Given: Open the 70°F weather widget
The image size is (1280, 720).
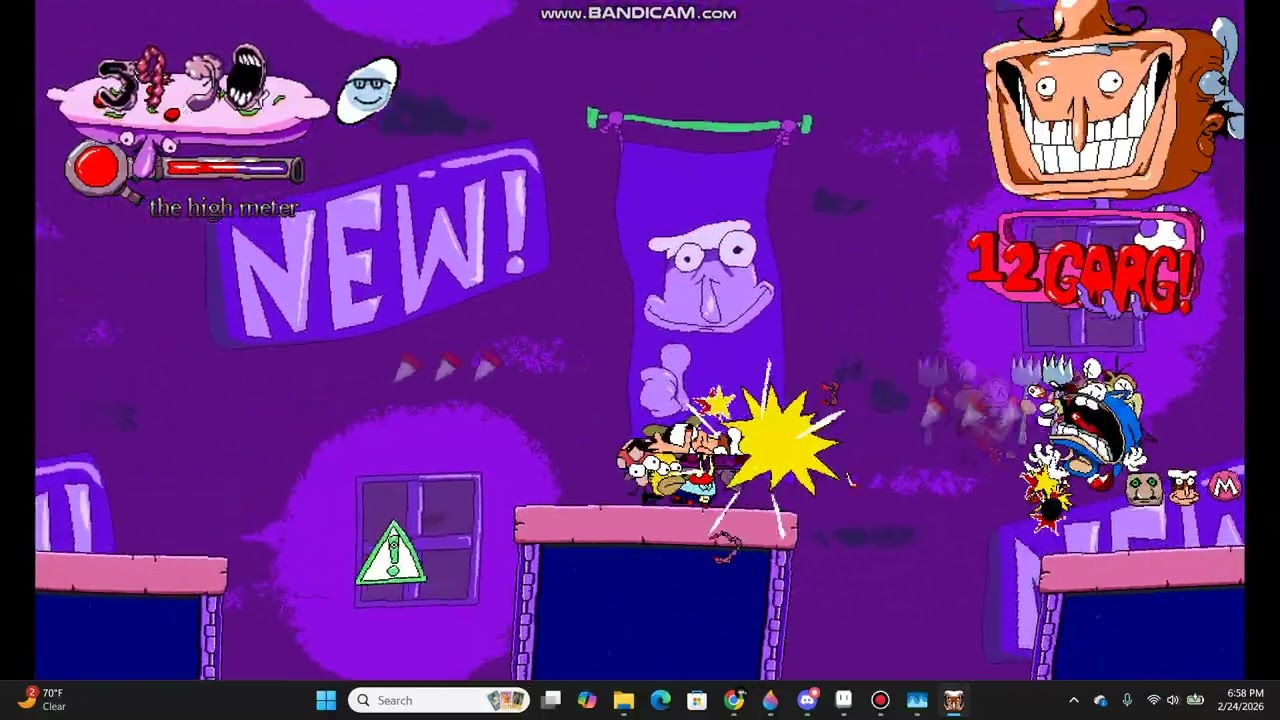Looking at the screenshot, I should point(42,700).
